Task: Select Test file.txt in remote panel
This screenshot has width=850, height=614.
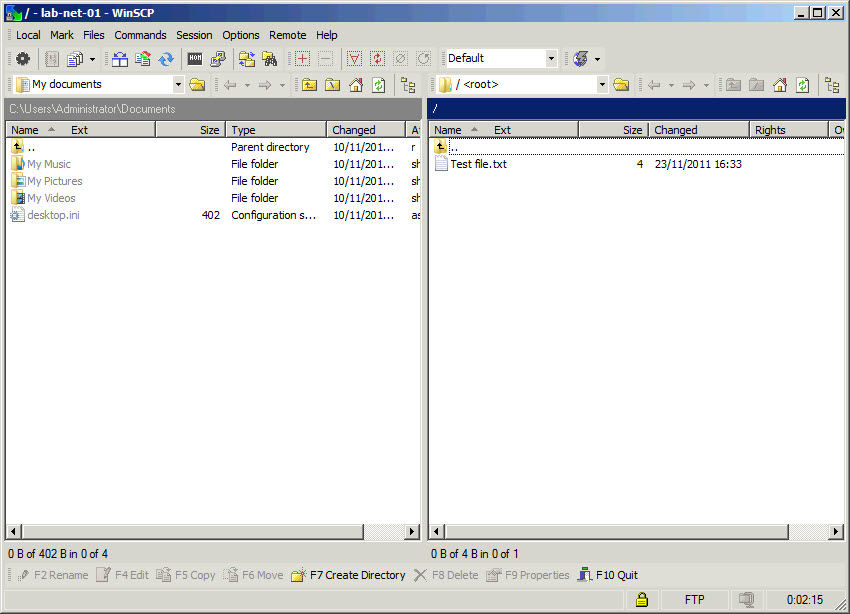Action: pyautogui.click(x=479, y=164)
